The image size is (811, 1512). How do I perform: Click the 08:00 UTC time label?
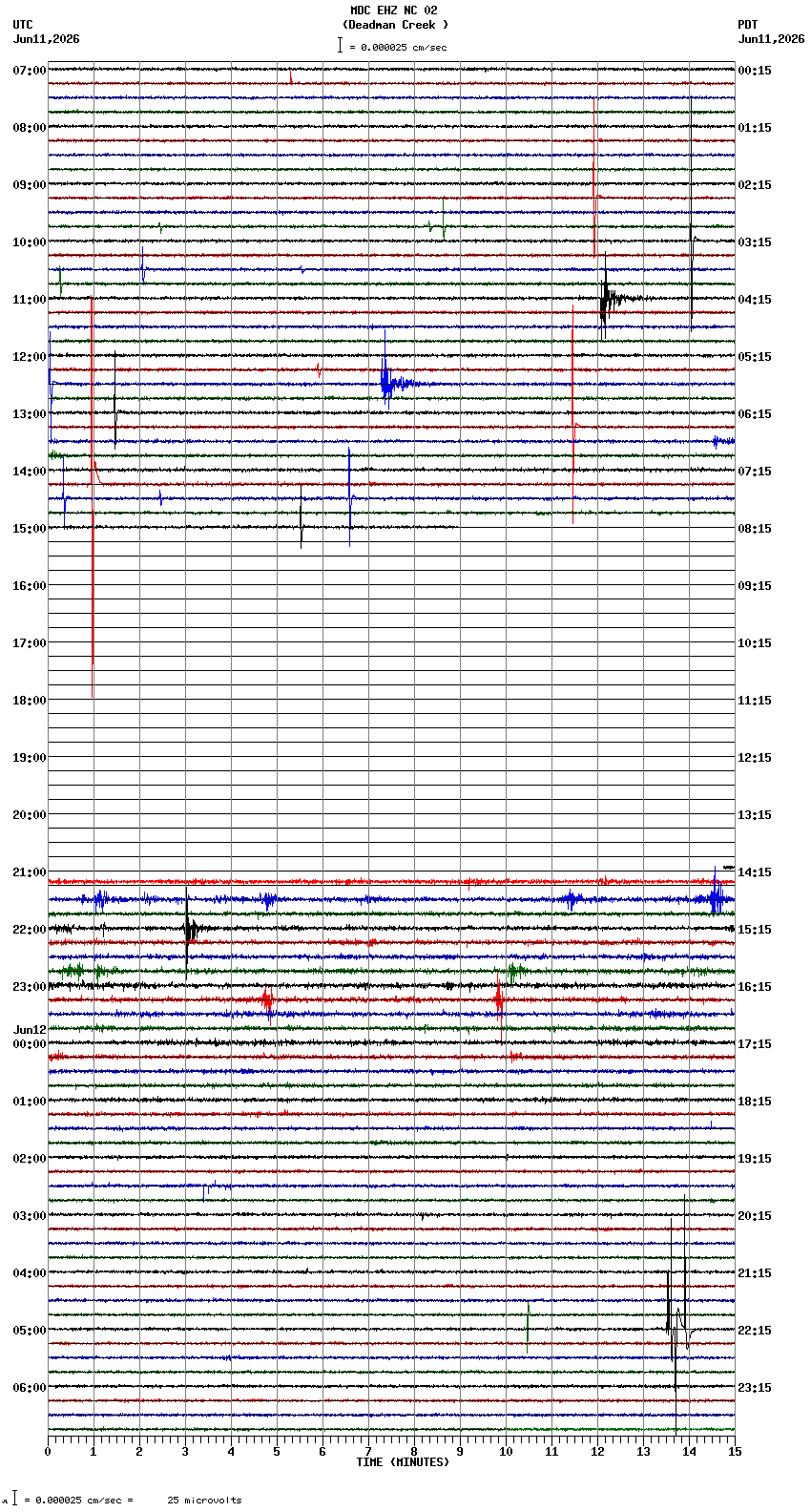click(x=30, y=128)
